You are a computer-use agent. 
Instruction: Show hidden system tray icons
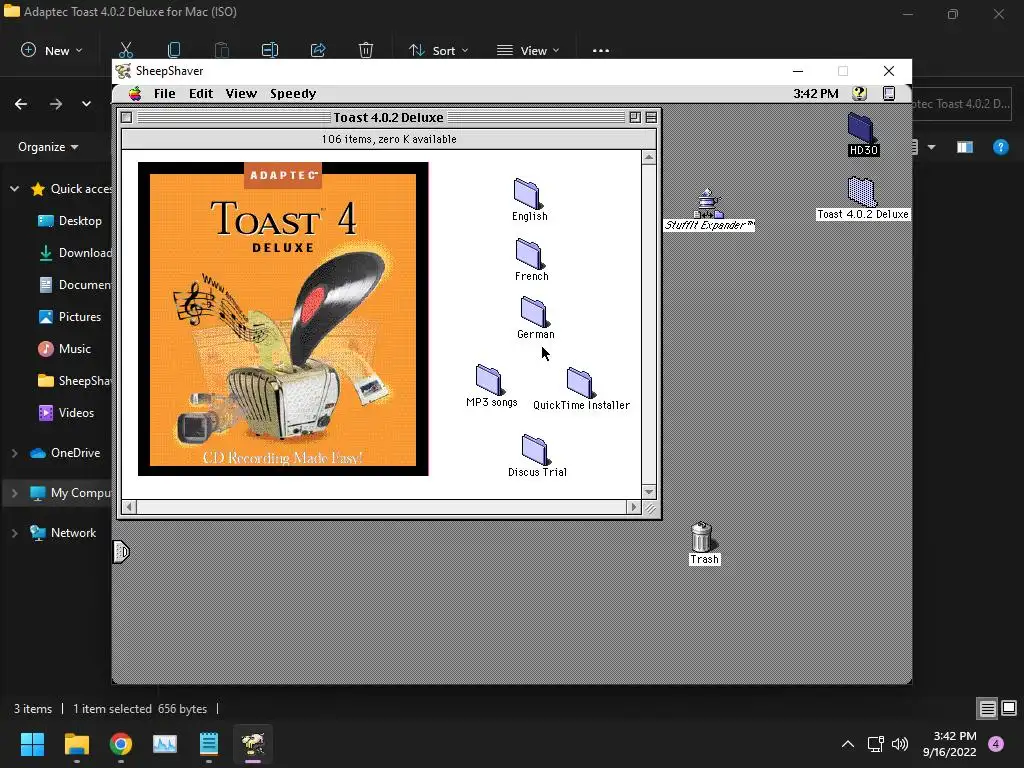(848, 744)
